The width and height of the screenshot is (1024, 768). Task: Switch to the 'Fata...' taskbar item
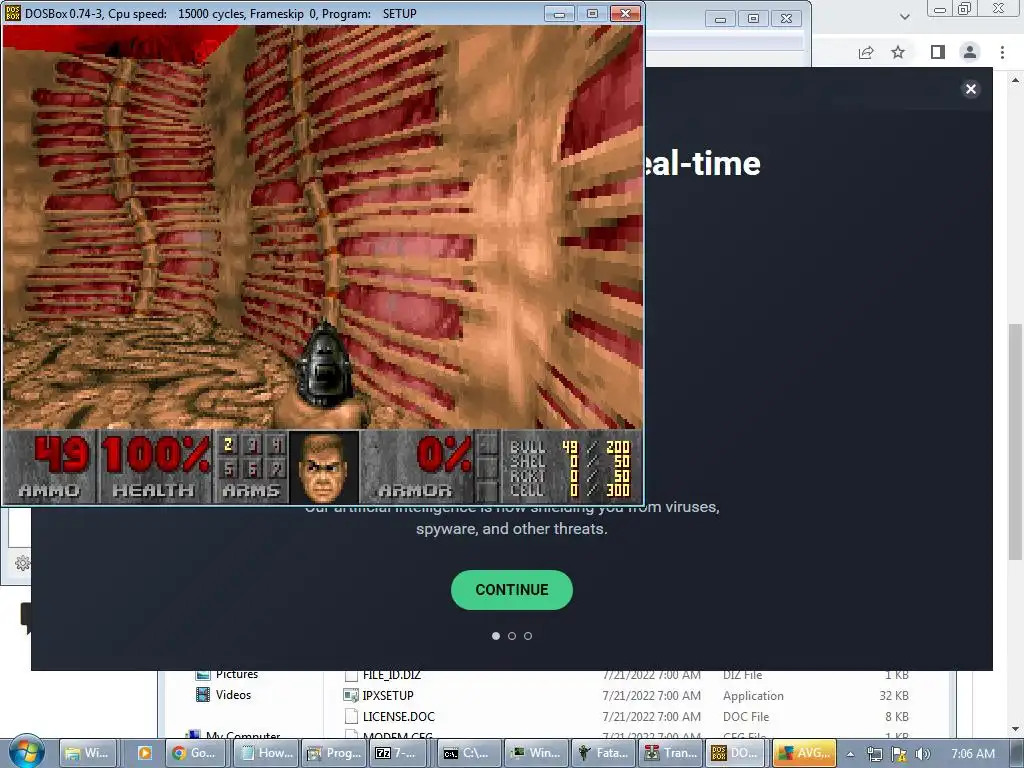click(x=603, y=753)
